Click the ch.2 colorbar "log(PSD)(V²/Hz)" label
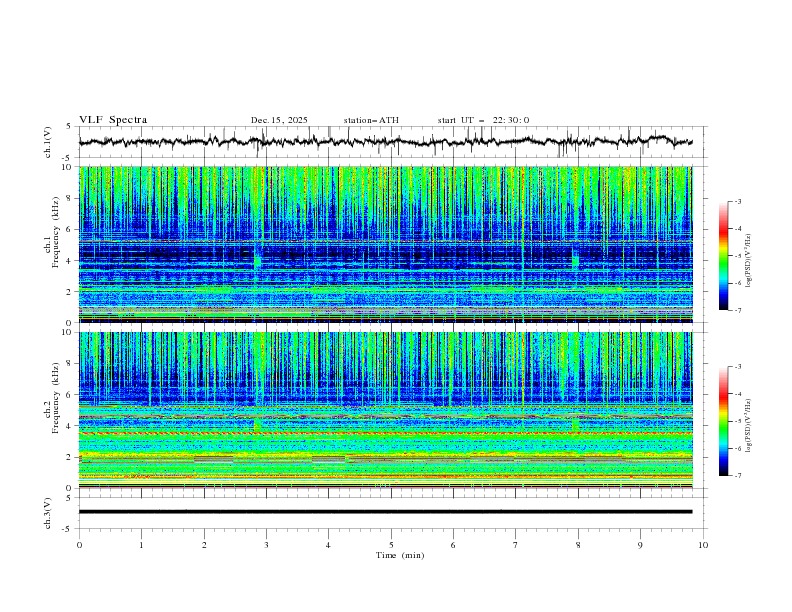The width and height of the screenshot is (792, 612). pos(749,425)
